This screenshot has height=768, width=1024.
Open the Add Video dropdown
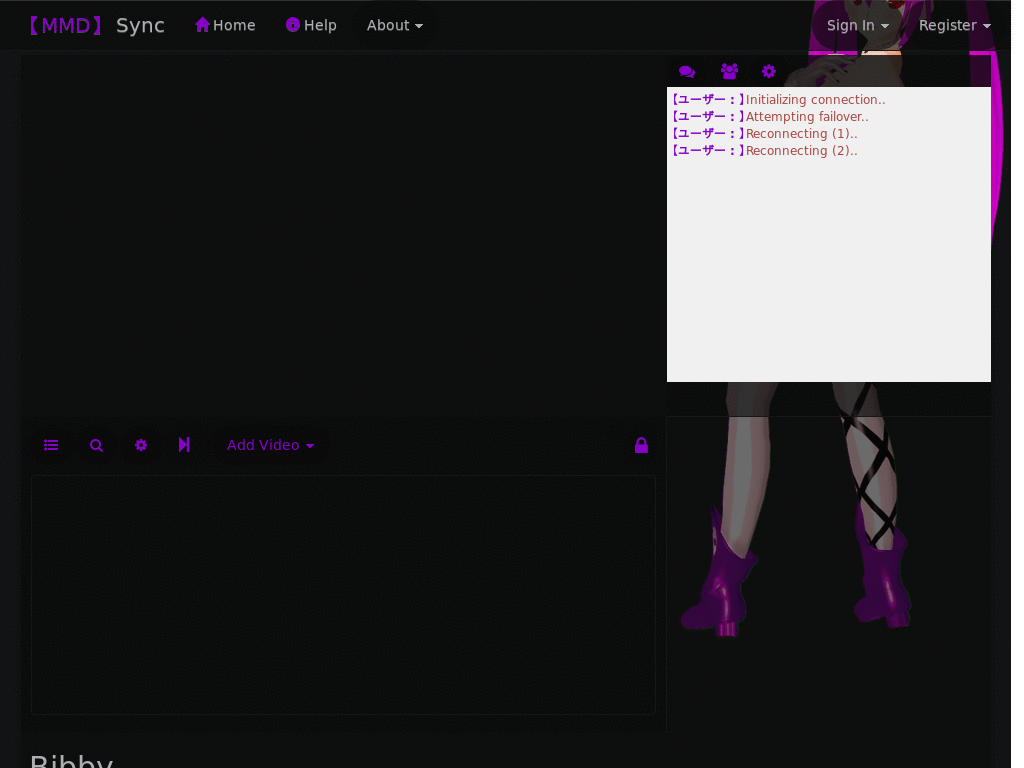[x=270, y=445]
